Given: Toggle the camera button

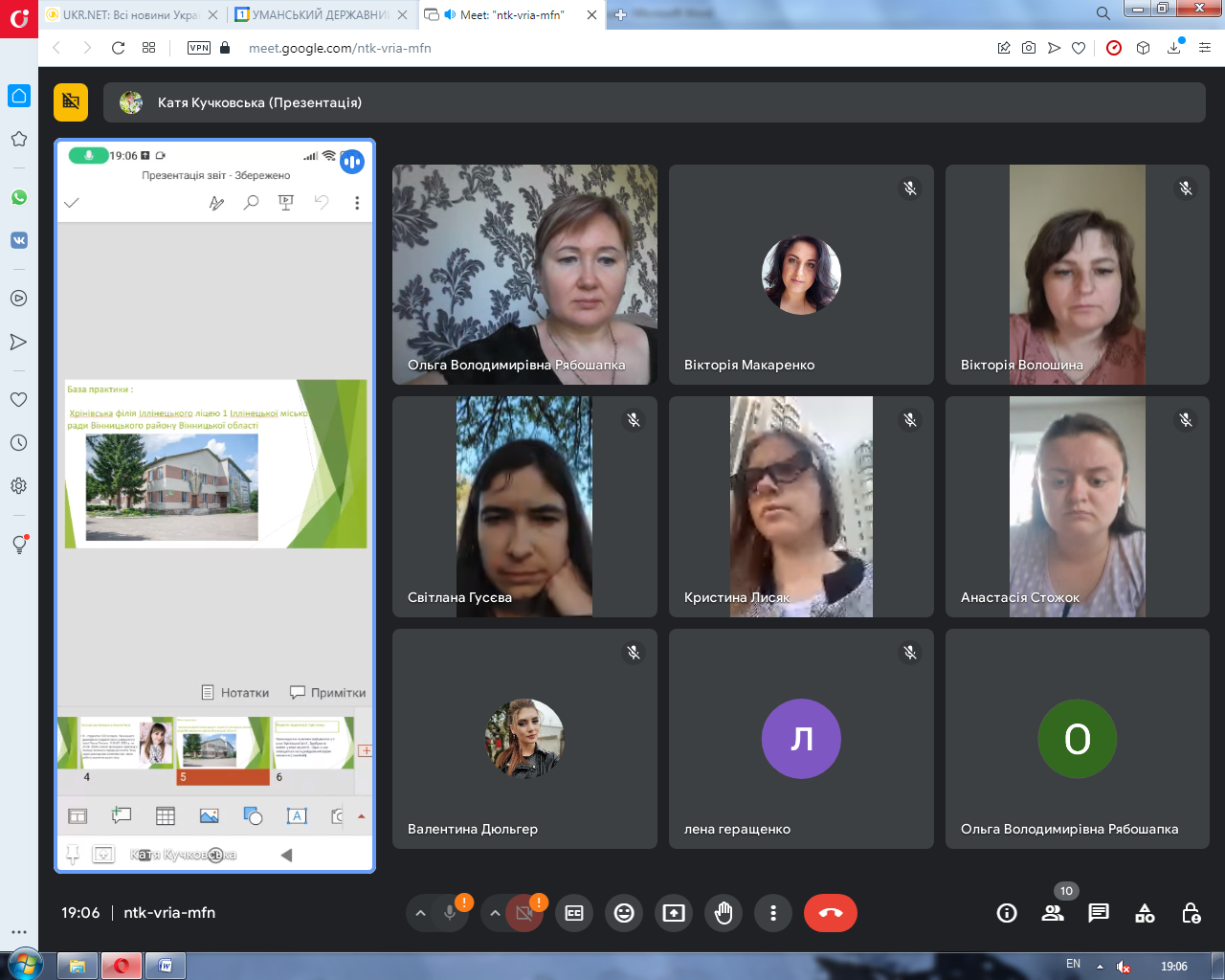Looking at the screenshot, I should (524, 913).
